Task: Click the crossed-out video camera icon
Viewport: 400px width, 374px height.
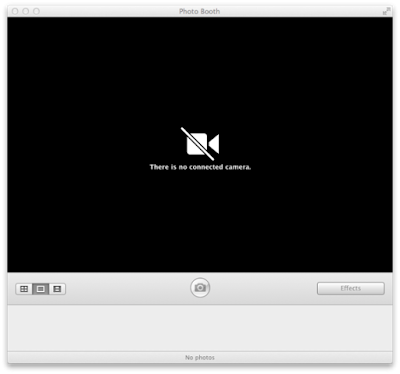Action: click(x=200, y=144)
